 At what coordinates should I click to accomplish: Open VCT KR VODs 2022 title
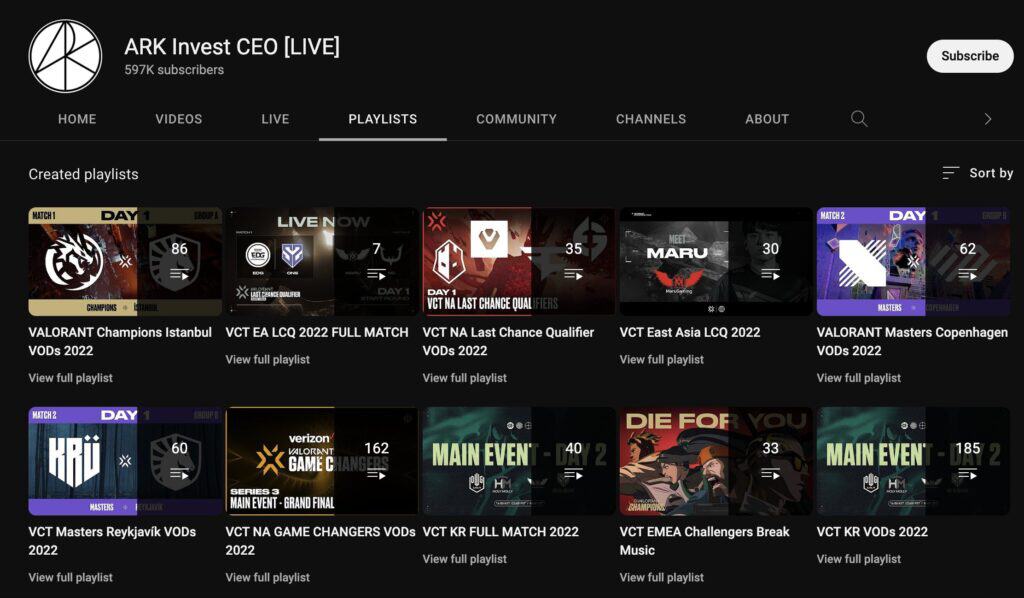click(x=872, y=532)
